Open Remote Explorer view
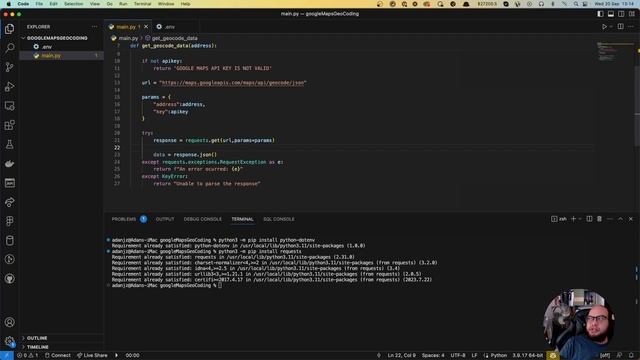 (x=9, y=106)
